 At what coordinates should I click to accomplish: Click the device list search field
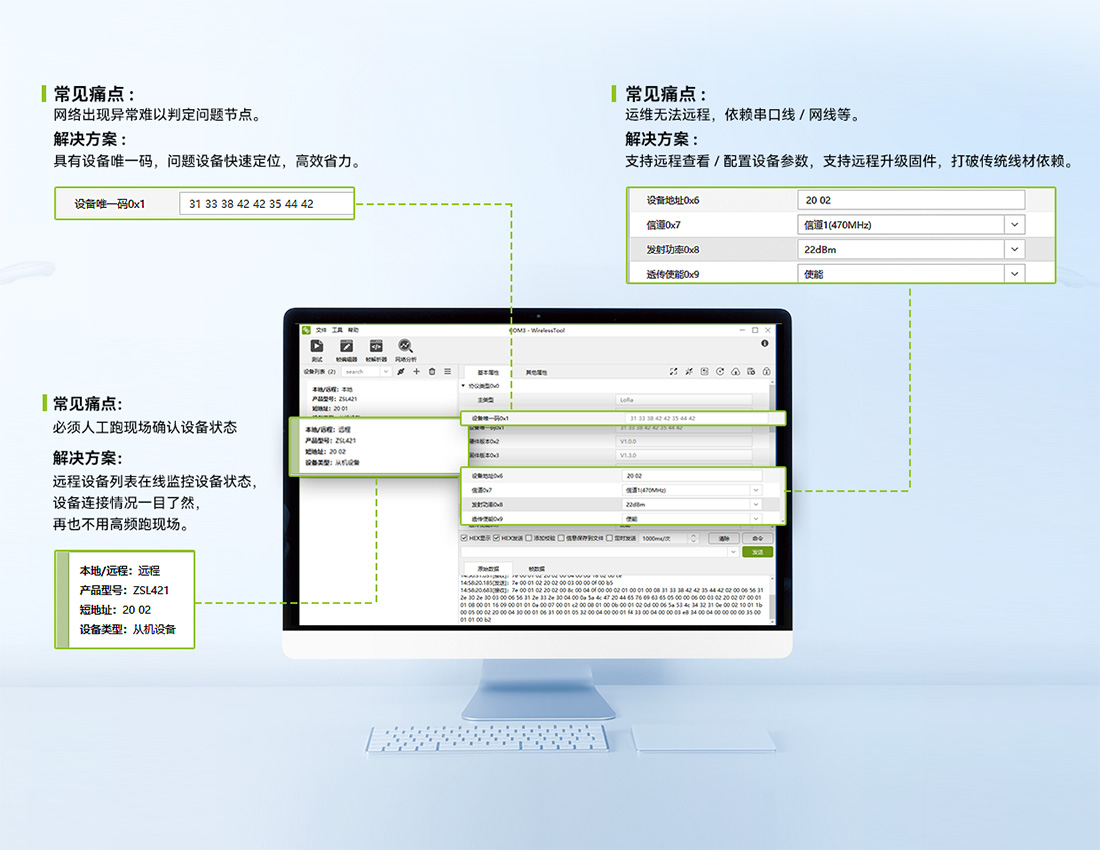[360, 371]
